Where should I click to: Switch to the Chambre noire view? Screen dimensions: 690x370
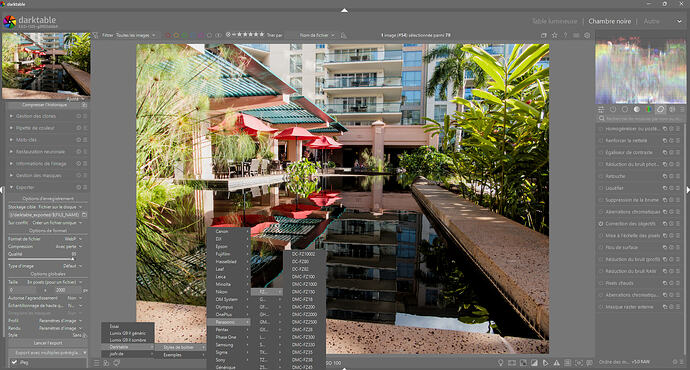609,21
